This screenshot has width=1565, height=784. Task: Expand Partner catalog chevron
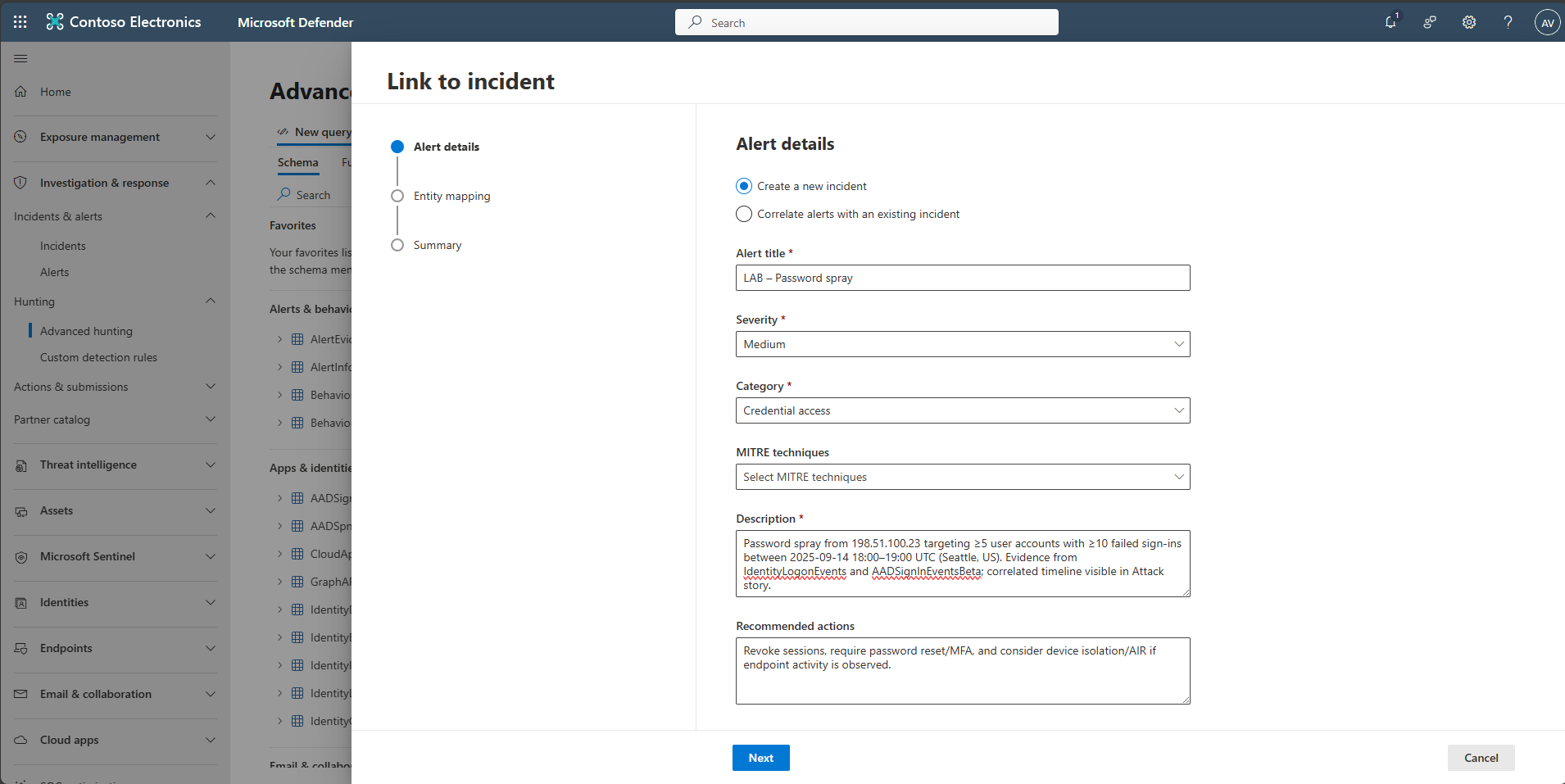pyautogui.click(x=211, y=419)
